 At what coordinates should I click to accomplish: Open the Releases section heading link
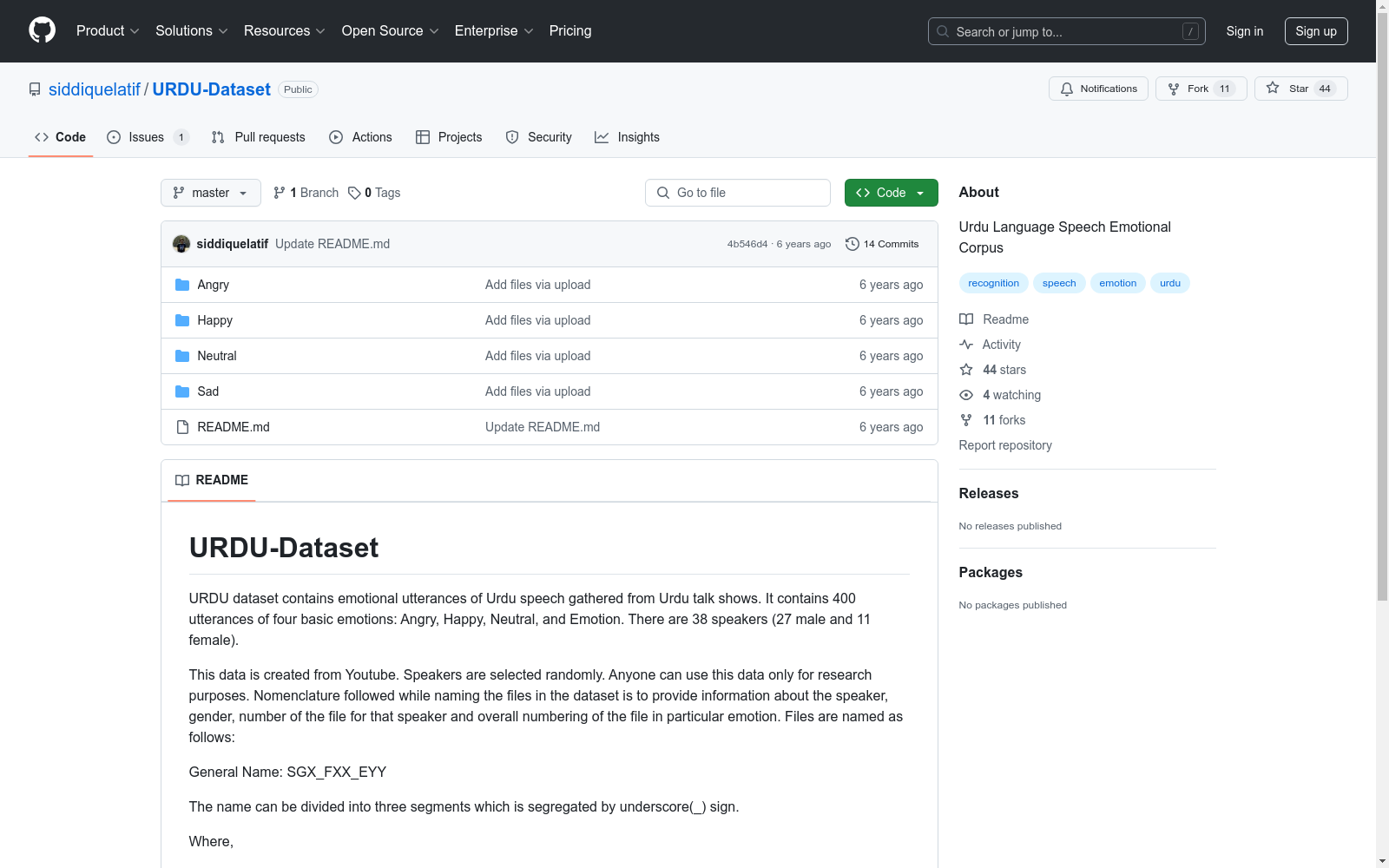click(x=989, y=493)
